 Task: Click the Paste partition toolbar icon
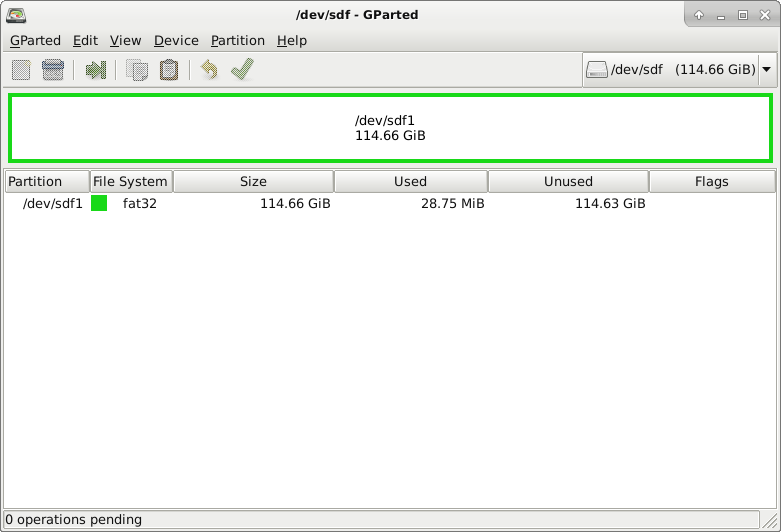169,70
